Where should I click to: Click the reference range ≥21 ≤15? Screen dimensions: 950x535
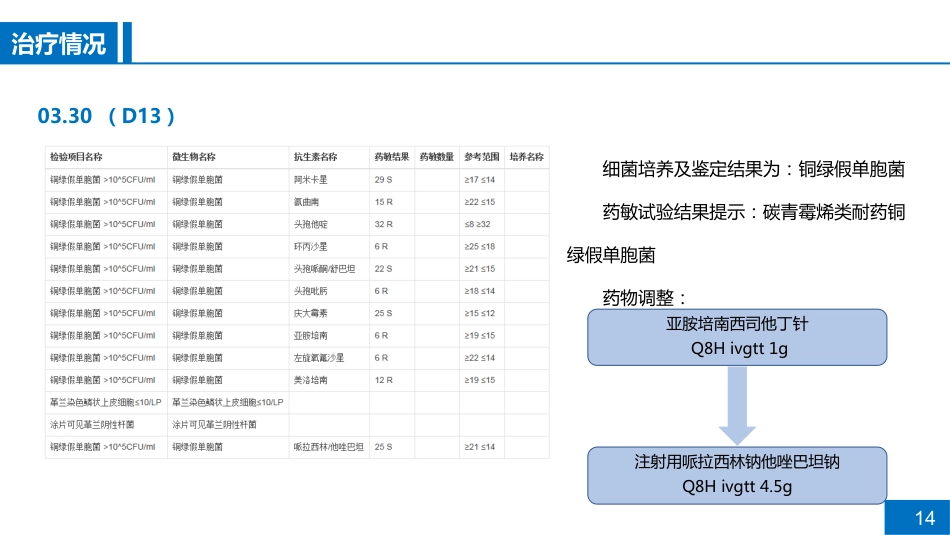pyautogui.click(x=480, y=269)
